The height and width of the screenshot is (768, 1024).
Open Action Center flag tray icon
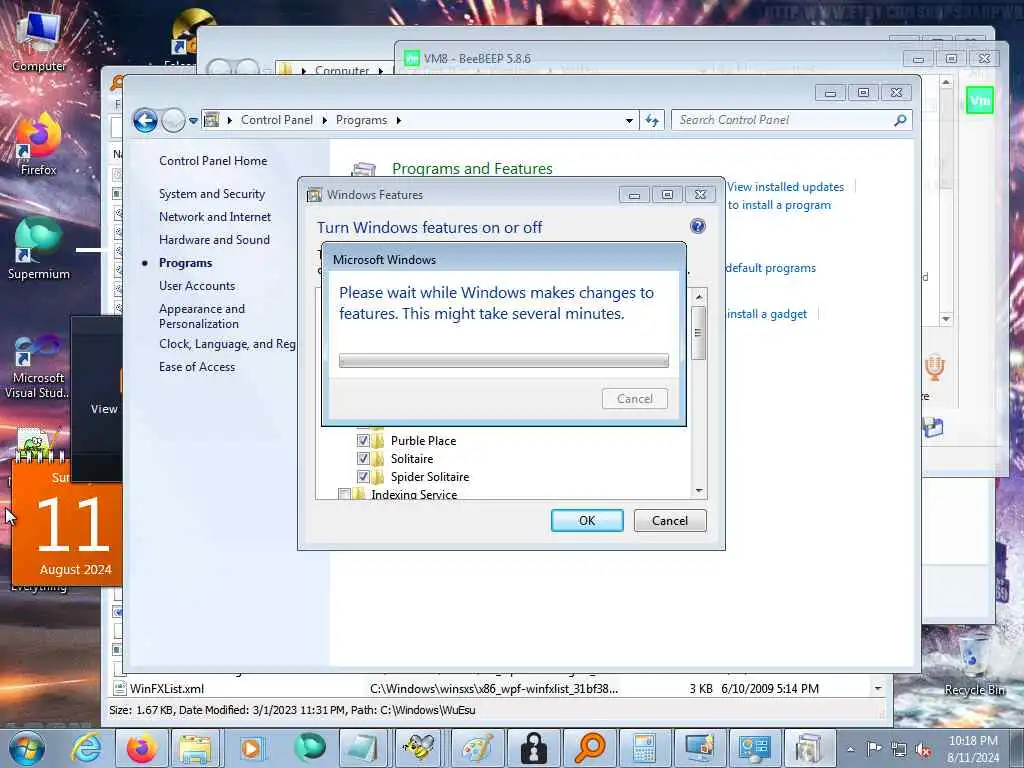tap(874, 749)
